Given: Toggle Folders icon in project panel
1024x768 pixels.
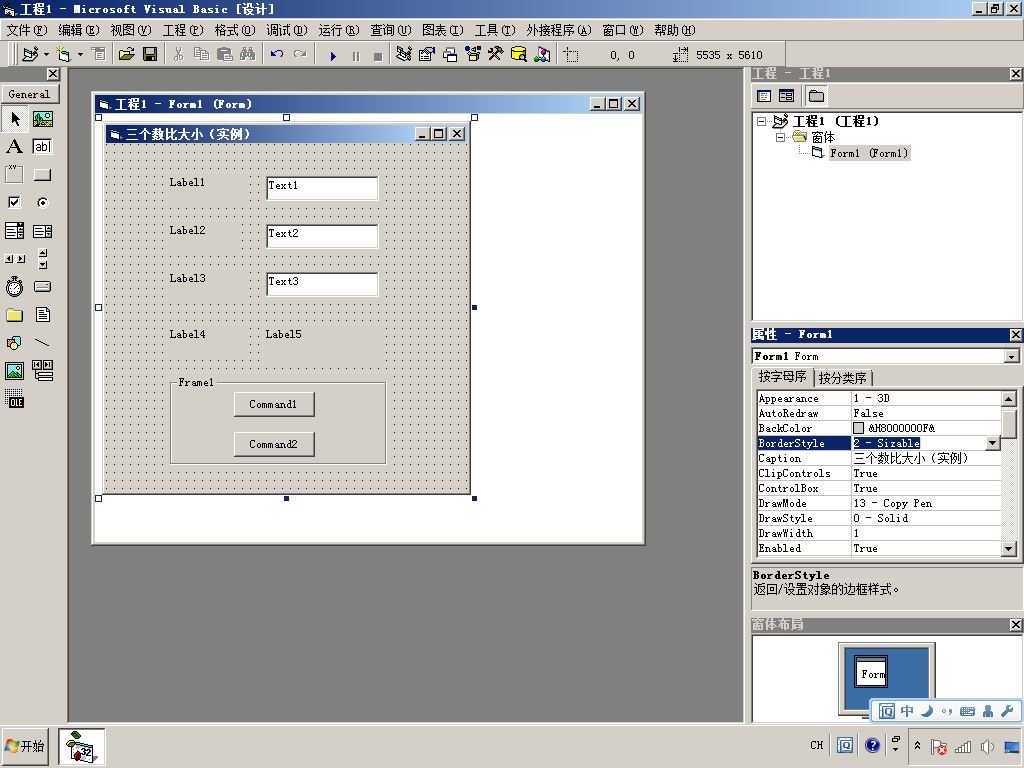Looking at the screenshot, I should [x=816, y=96].
